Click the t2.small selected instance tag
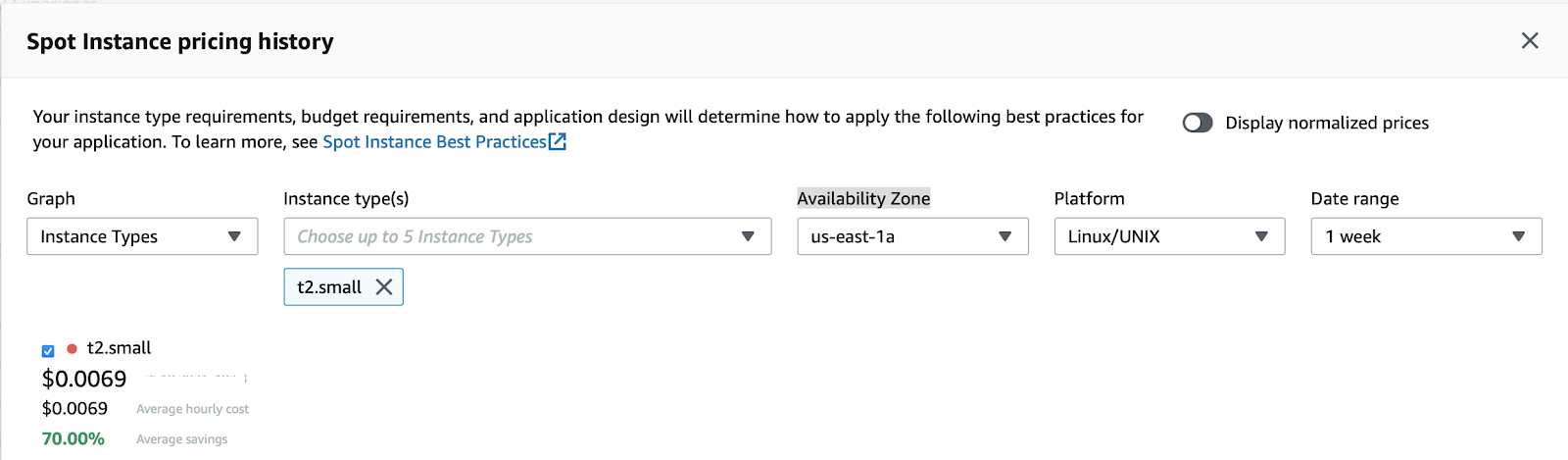Screen dimensions: 1568x460 (329, 287)
